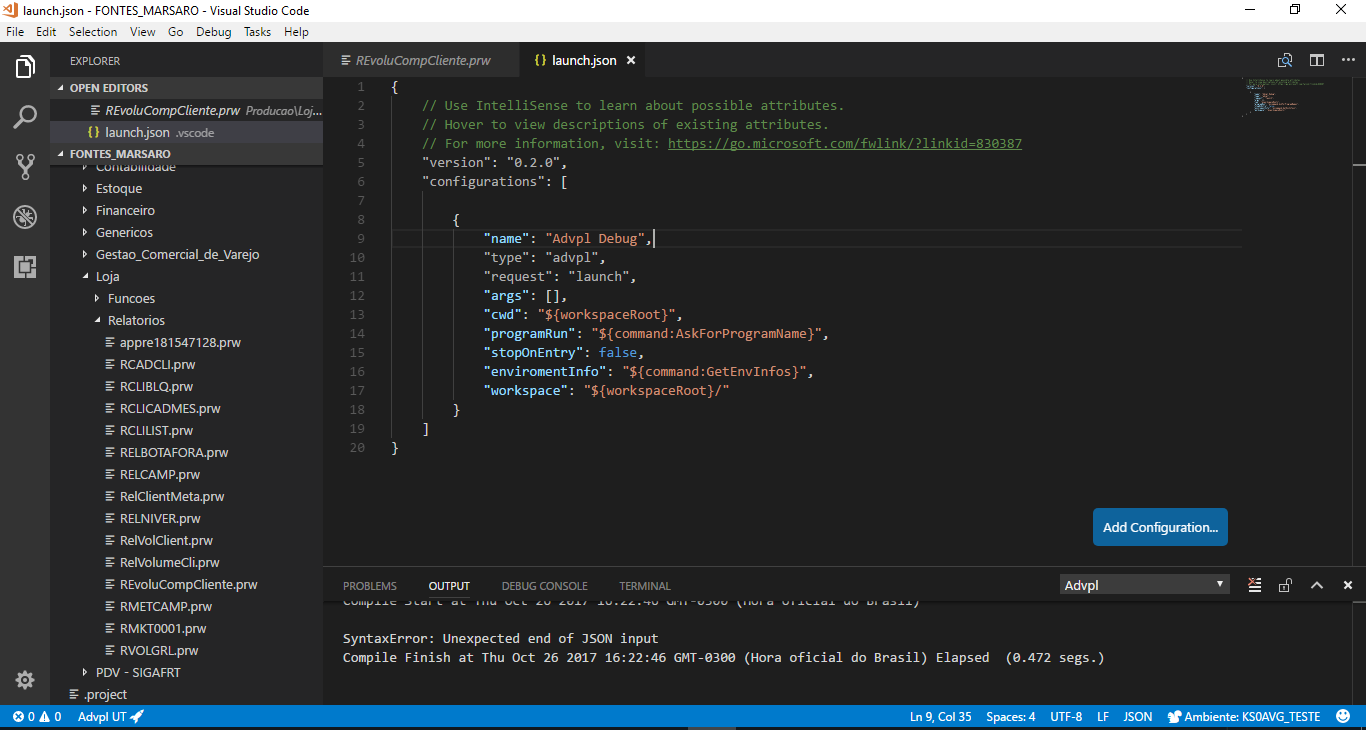Click the editor minimap preview
Viewport: 1366px width, 730px height.
(1285, 97)
